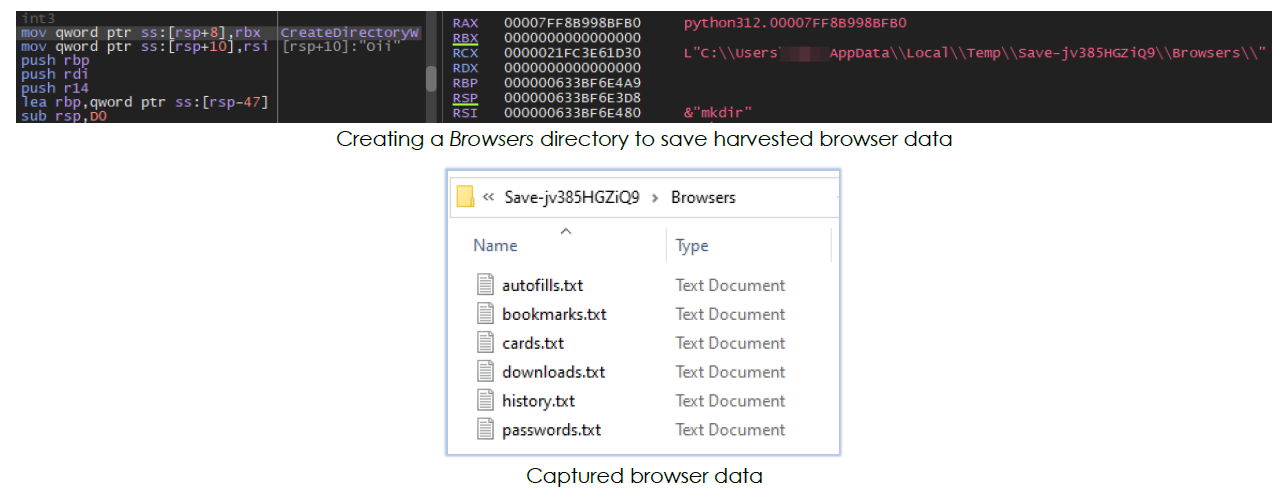Image resolution: width=1276 pixels, height=493 pixels.
Task: Click the cards.txt file icon
Action: click(485, 343)
